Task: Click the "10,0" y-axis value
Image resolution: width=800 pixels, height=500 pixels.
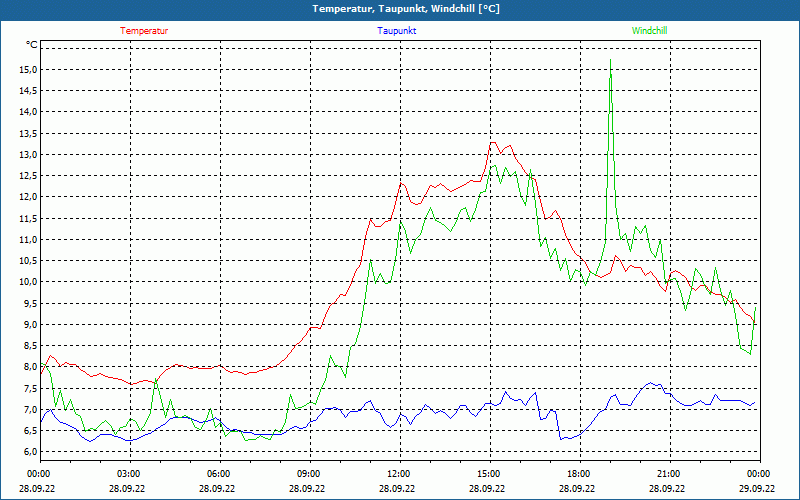Action: coord(29,282)
